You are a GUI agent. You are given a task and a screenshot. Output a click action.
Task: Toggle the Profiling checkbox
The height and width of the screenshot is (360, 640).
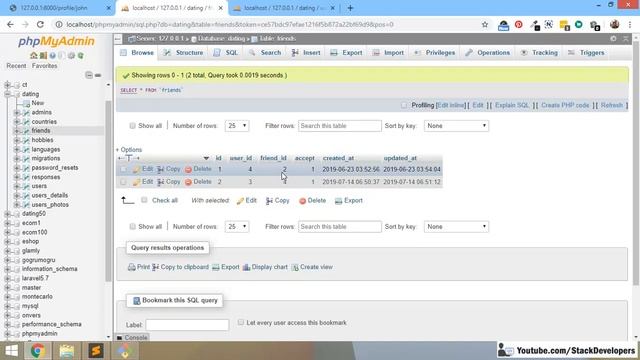(x=404, y=105)
